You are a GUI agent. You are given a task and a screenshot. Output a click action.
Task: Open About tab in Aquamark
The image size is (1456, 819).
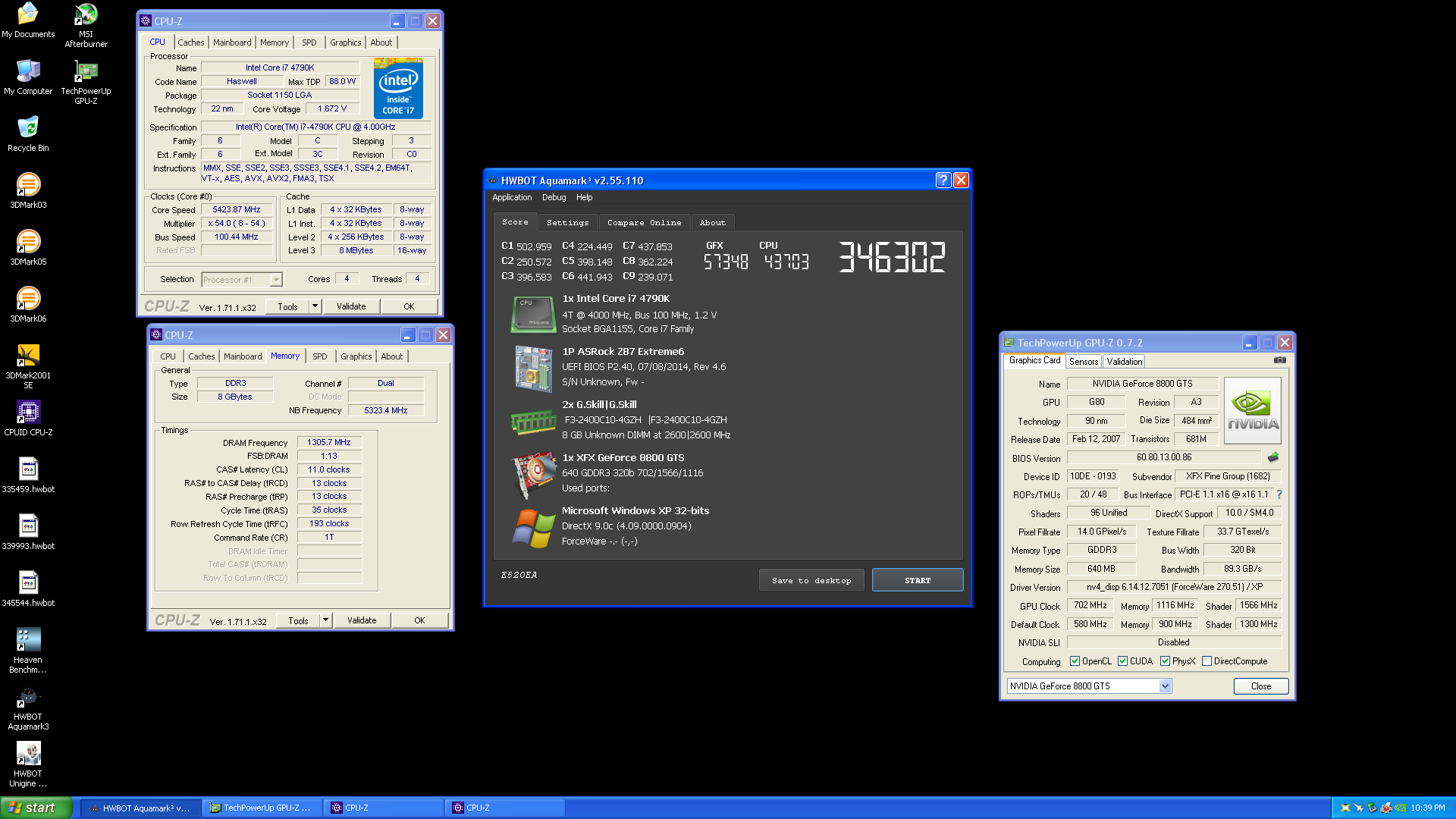coord(712,222)
